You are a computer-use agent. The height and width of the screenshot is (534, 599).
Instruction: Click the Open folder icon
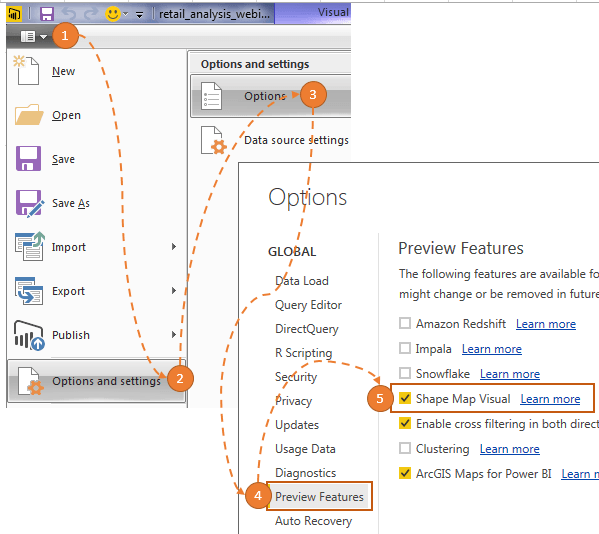[29, 115]
